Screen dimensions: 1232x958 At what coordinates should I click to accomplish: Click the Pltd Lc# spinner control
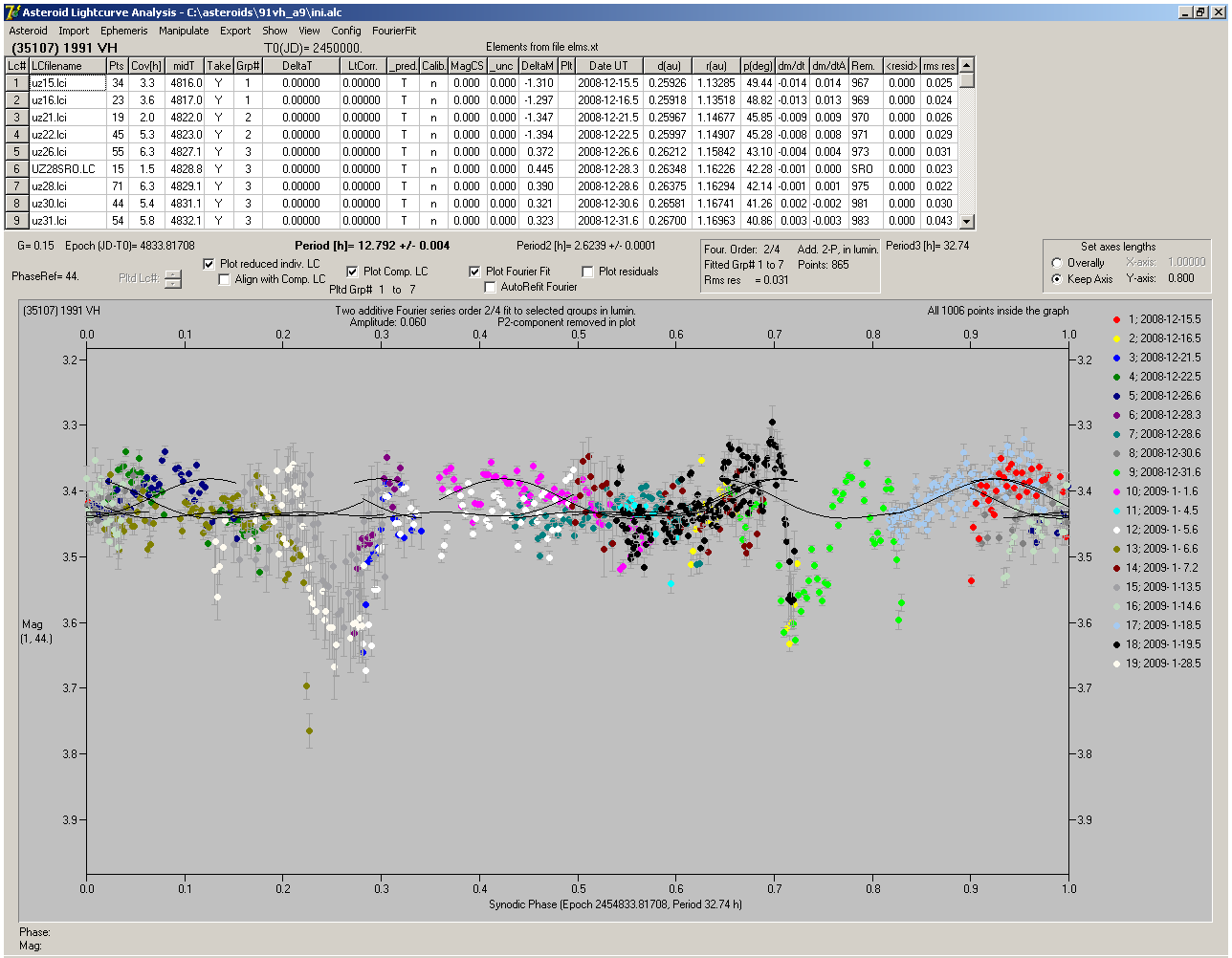coord(172,279)
